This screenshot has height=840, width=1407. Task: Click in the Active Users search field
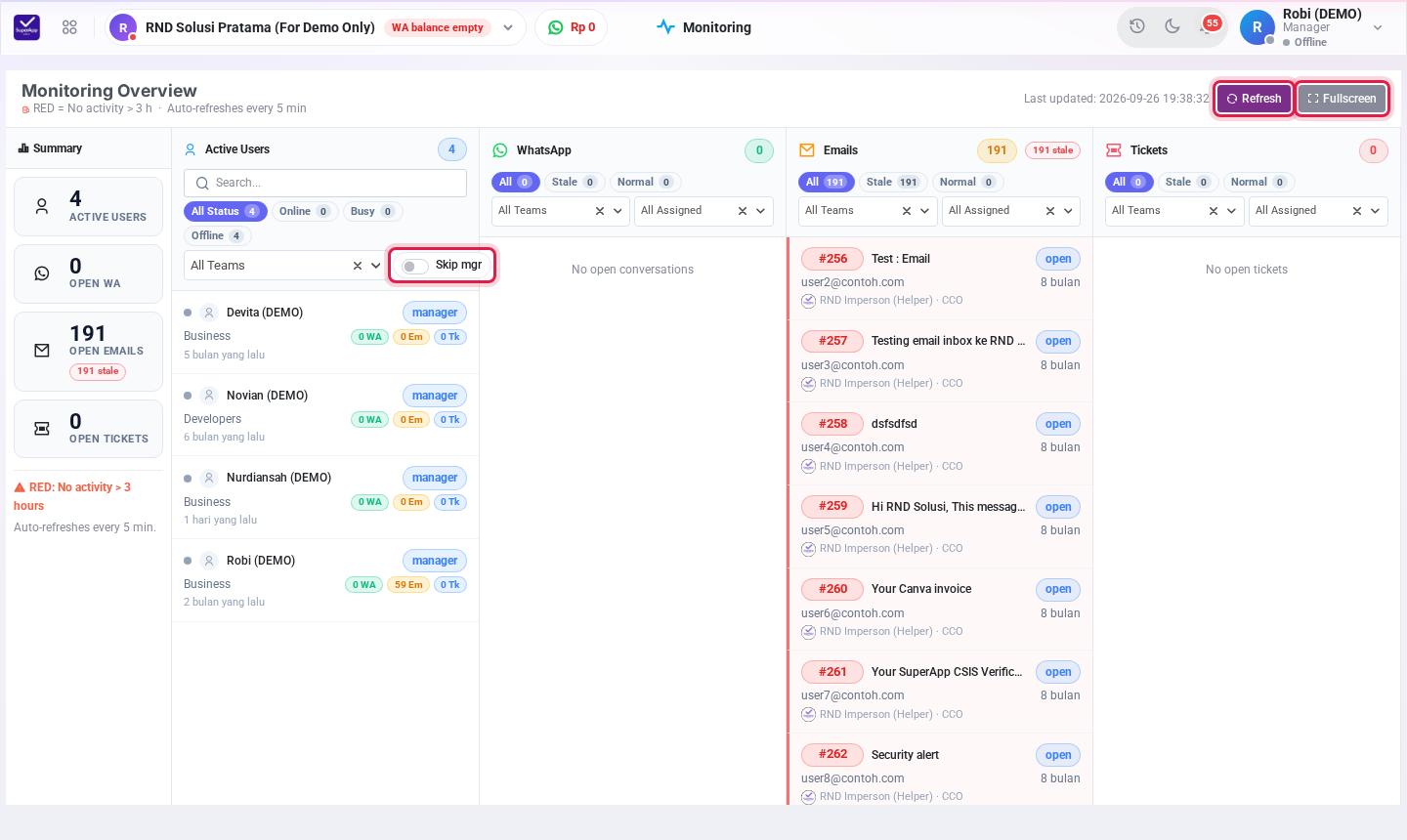click(325, 183)
